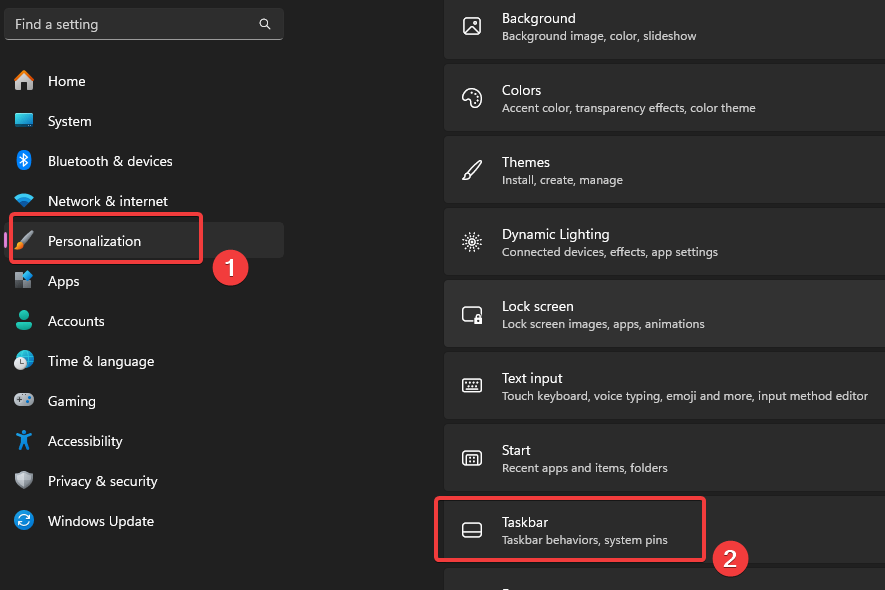
Task: Click the Gaming controller icon
Action: tap(24, 401)
